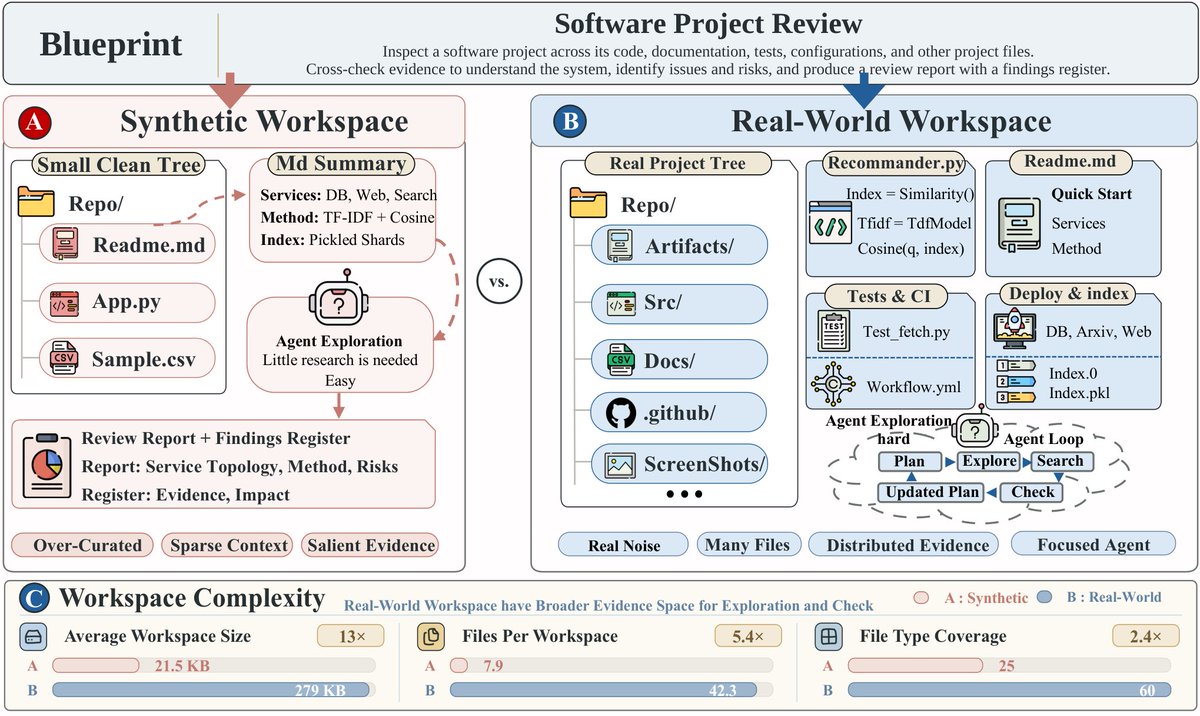Click the File Type Coverage grid icon
This screenshot has width=1200, height=716.
tap(829, 636)
